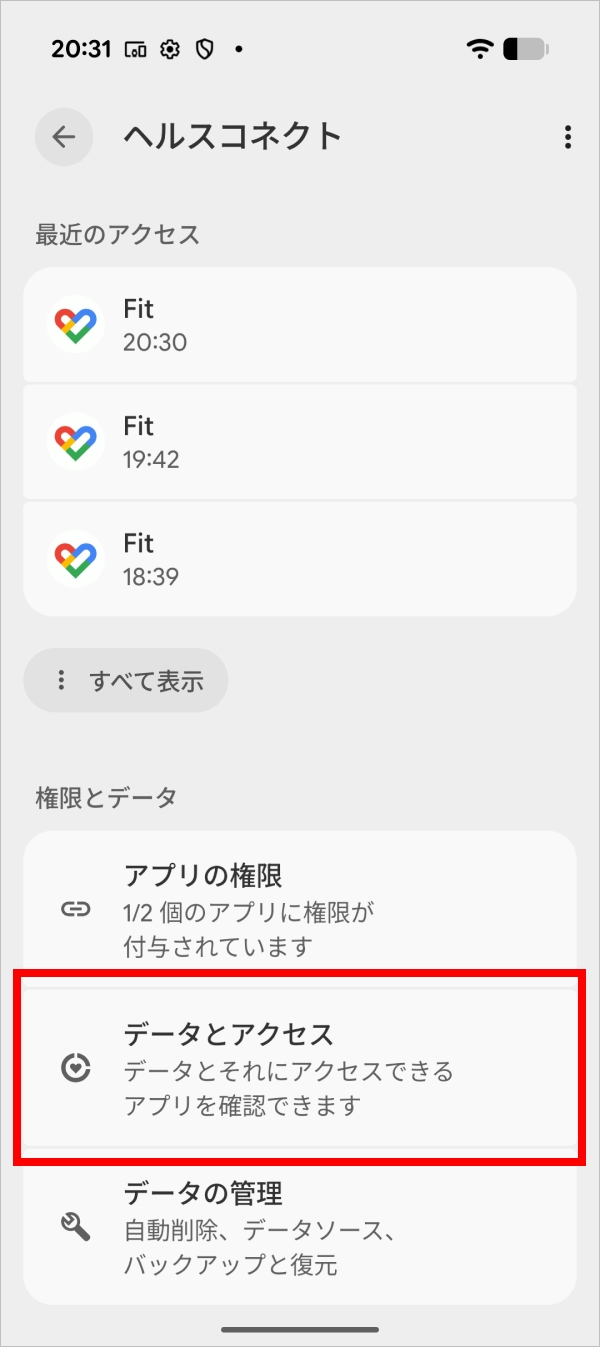Tap the Wi-Fi status icon
Screen dimensions: 600x1347
(479, 48)
